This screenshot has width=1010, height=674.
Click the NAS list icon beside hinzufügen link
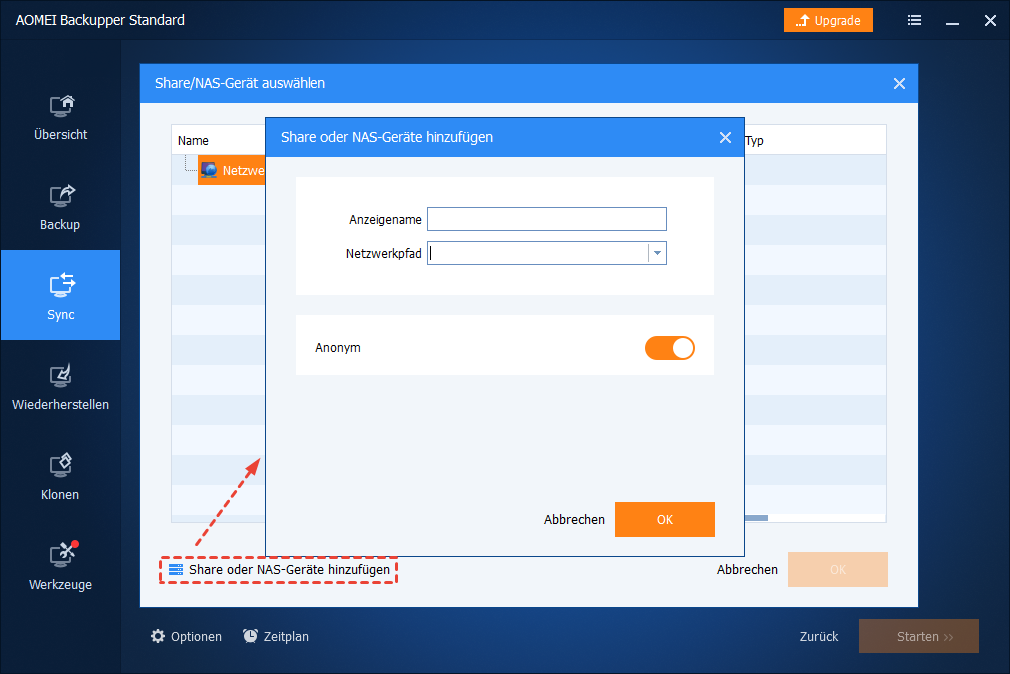[176, 570]
